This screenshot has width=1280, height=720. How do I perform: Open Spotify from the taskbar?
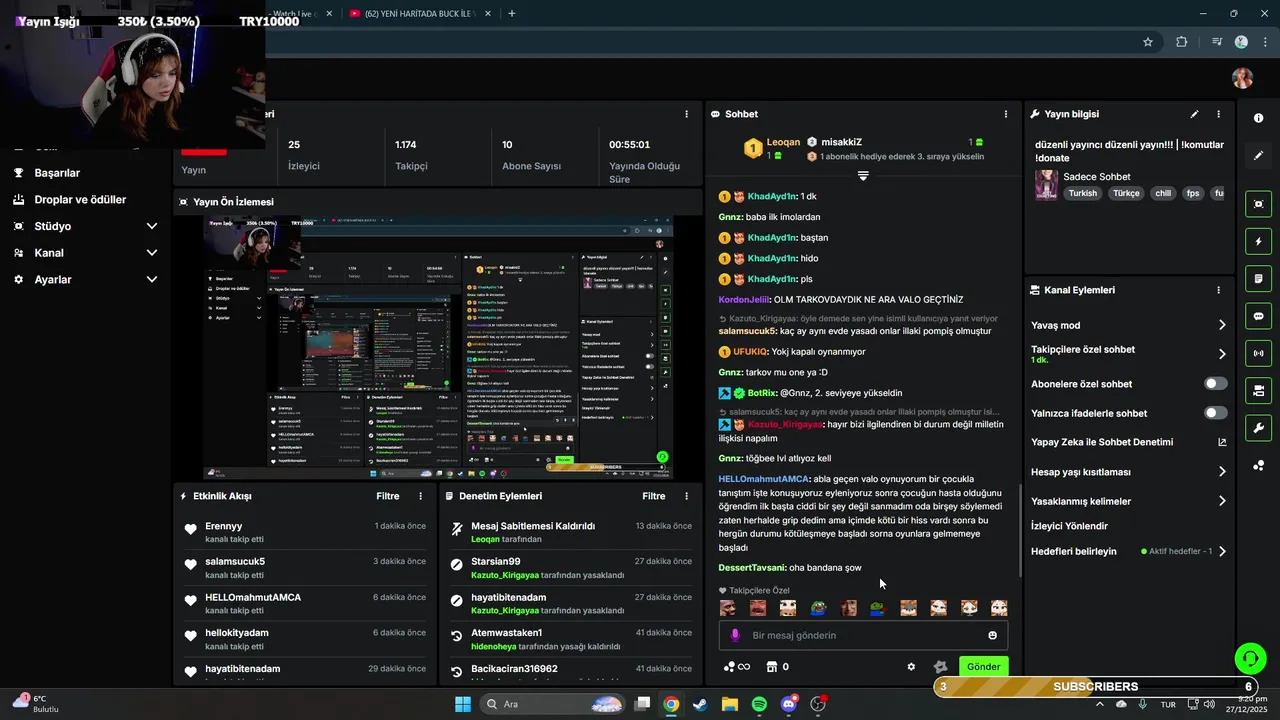coord(759,704)
